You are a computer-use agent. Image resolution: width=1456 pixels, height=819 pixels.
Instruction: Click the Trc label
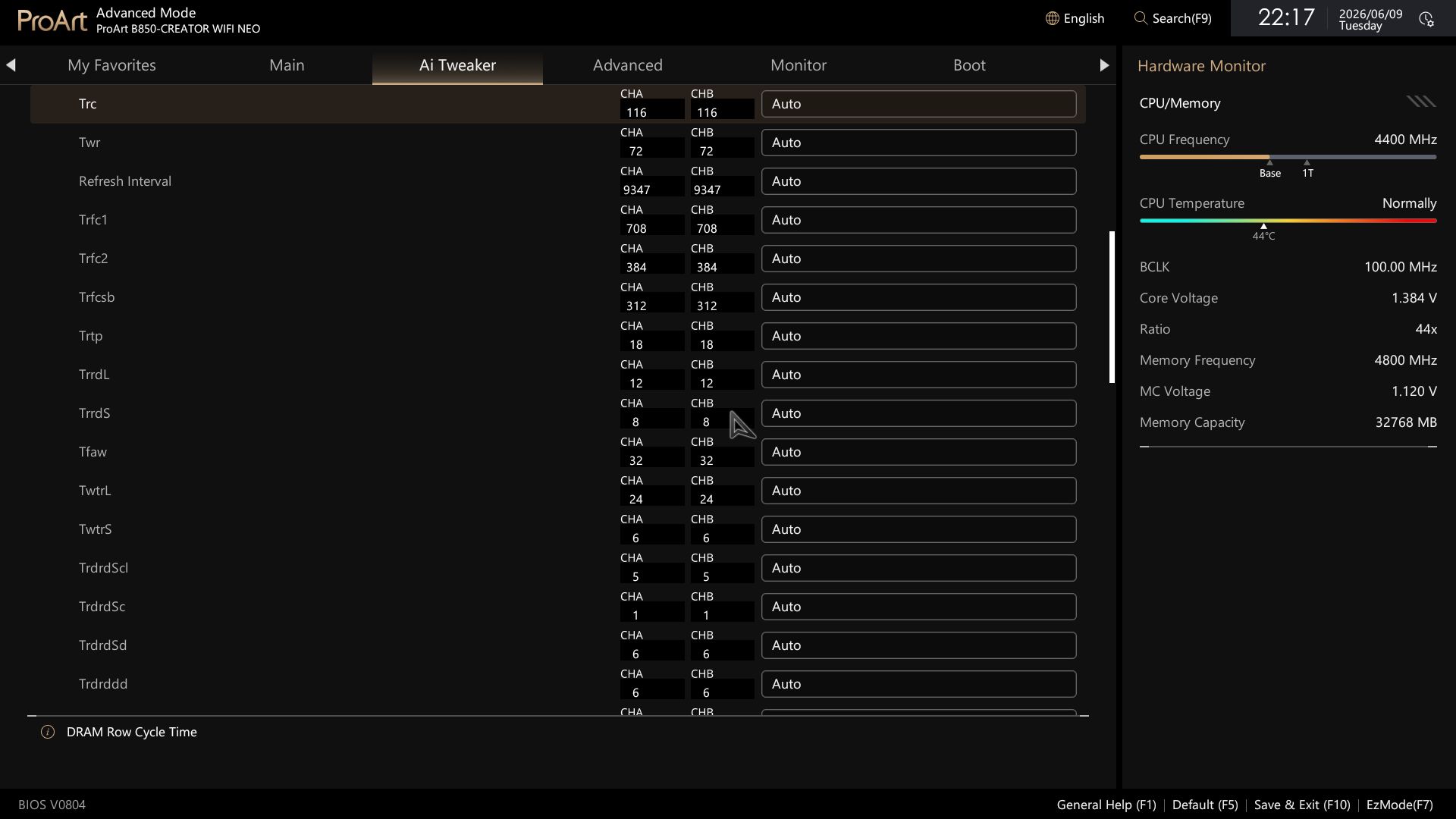(87, 104)
